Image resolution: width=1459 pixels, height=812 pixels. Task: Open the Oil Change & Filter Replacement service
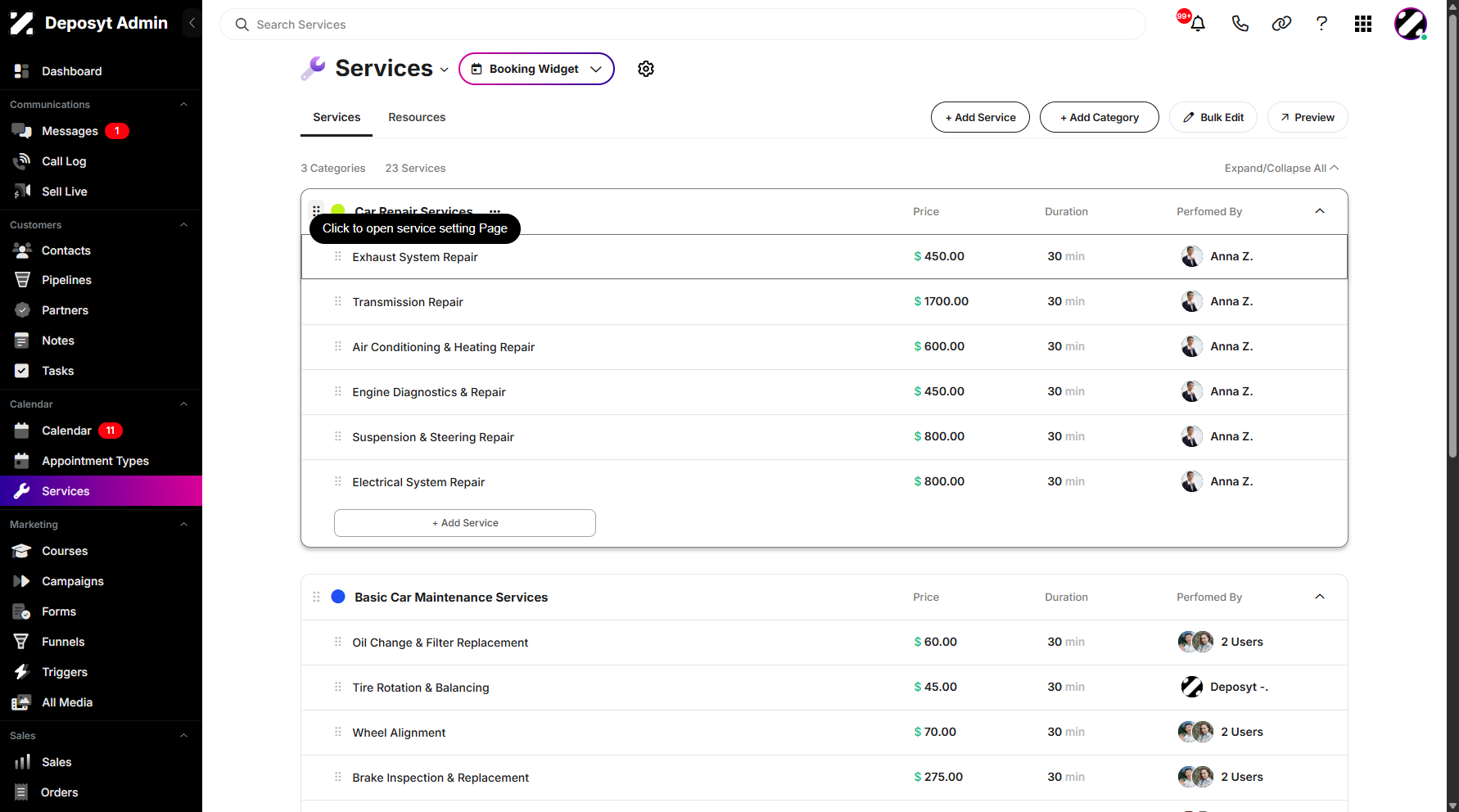click(440, 643)
